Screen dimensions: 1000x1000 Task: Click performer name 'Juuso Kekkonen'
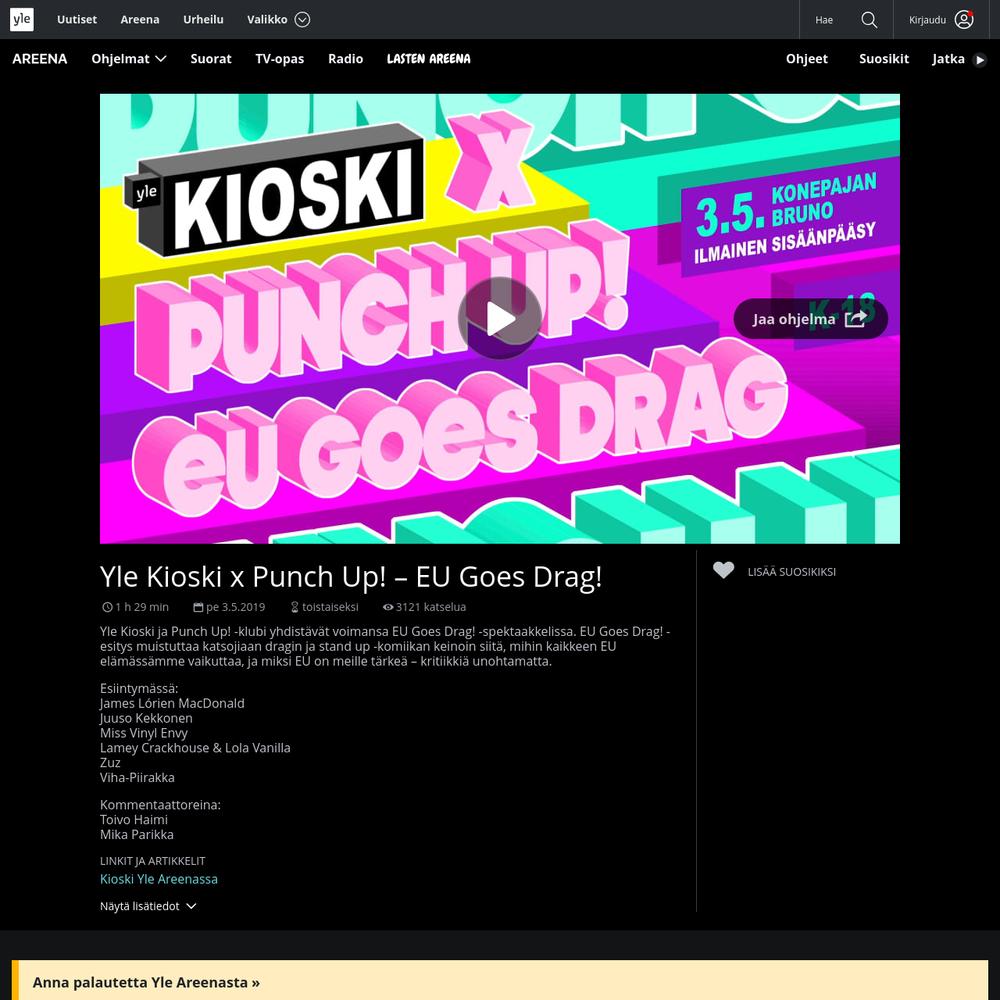click(146, 718)
